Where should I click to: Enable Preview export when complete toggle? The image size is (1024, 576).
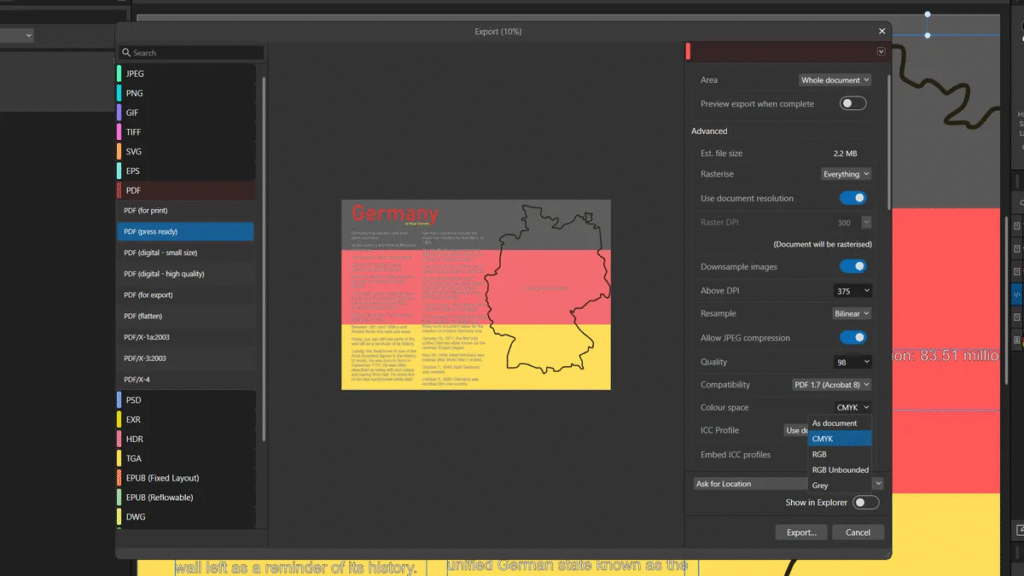click(852, 104)
